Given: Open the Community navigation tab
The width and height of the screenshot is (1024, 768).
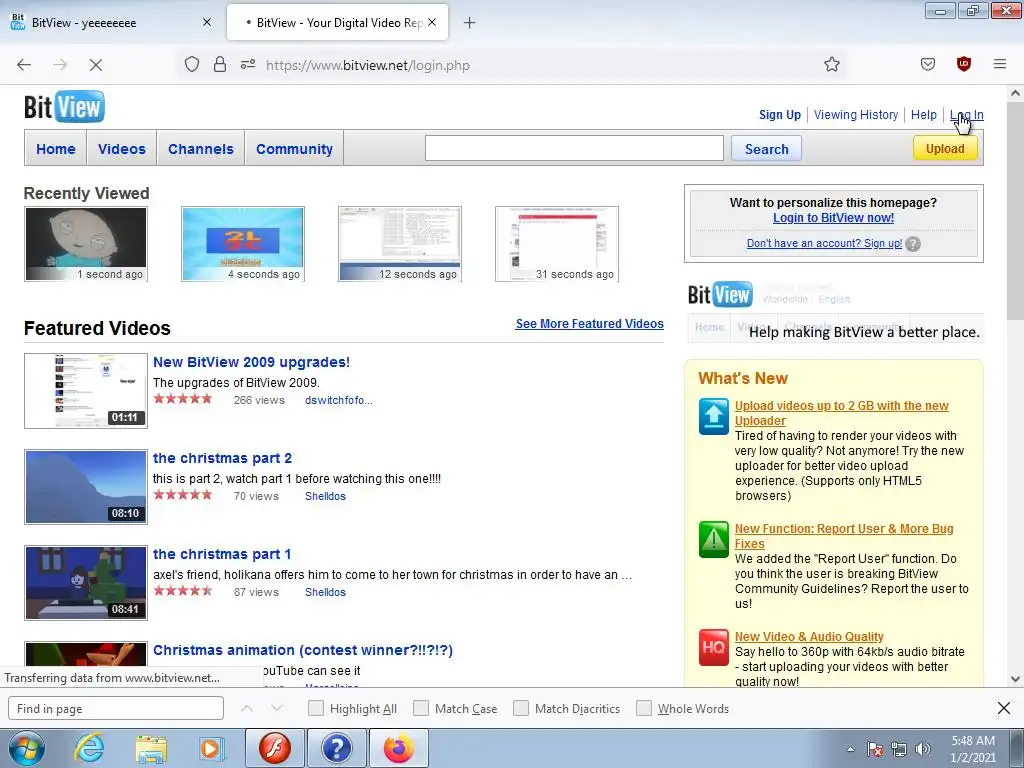Looking at the screenshot, I should [295, 149].
